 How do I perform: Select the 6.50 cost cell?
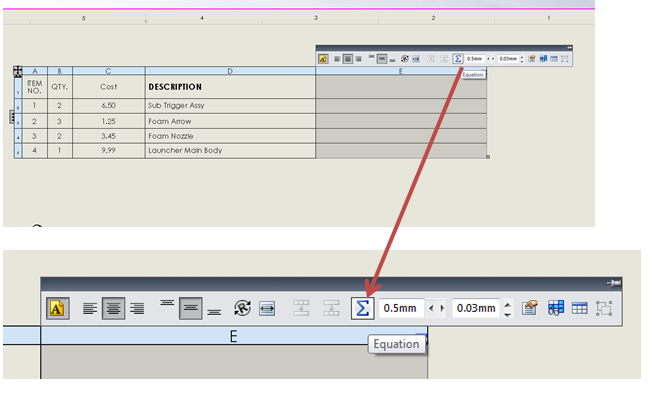point(109,106)
